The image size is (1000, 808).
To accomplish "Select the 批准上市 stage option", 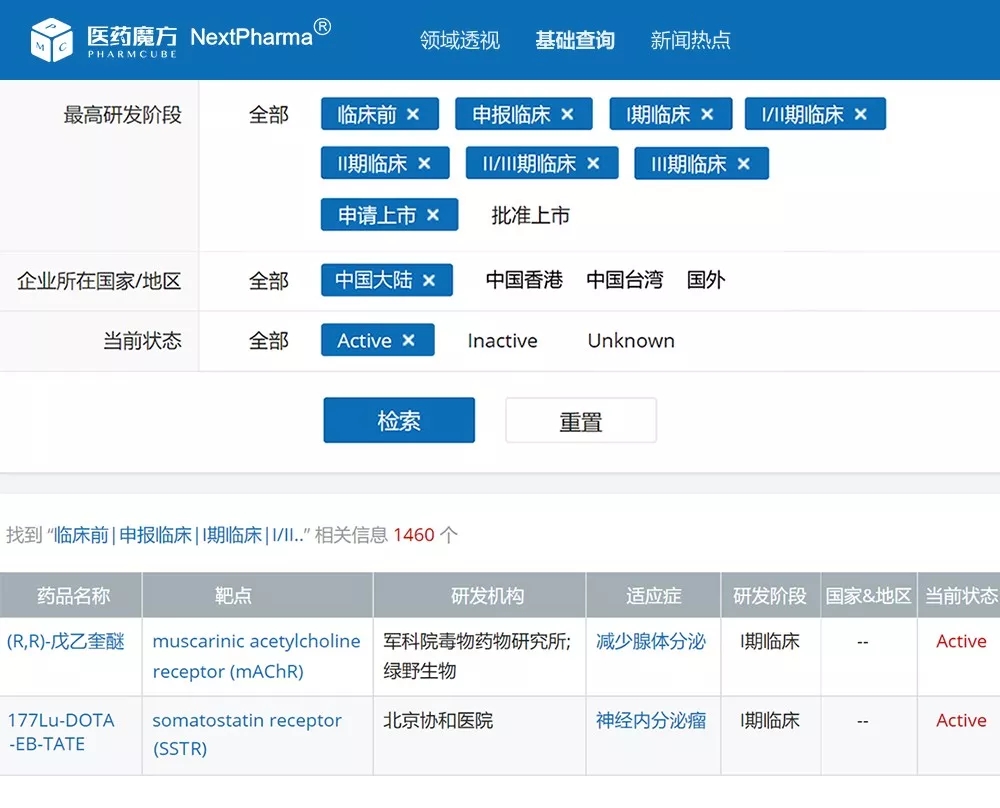I will coord(530,215).
